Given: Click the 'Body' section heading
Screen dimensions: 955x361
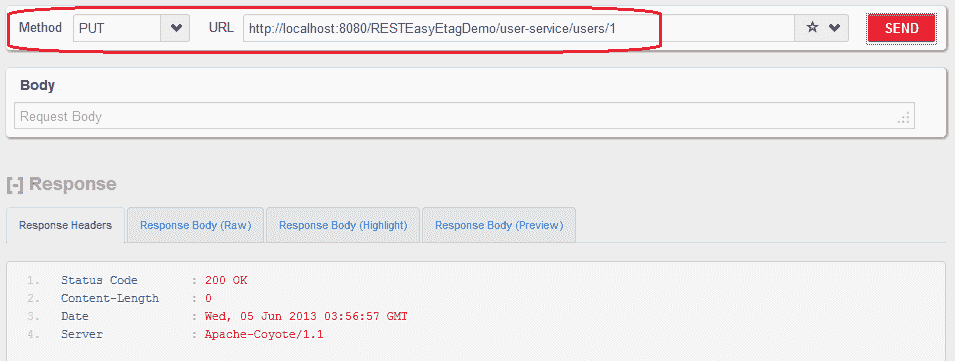Looking at the screenshot, I should click(38, 85).
